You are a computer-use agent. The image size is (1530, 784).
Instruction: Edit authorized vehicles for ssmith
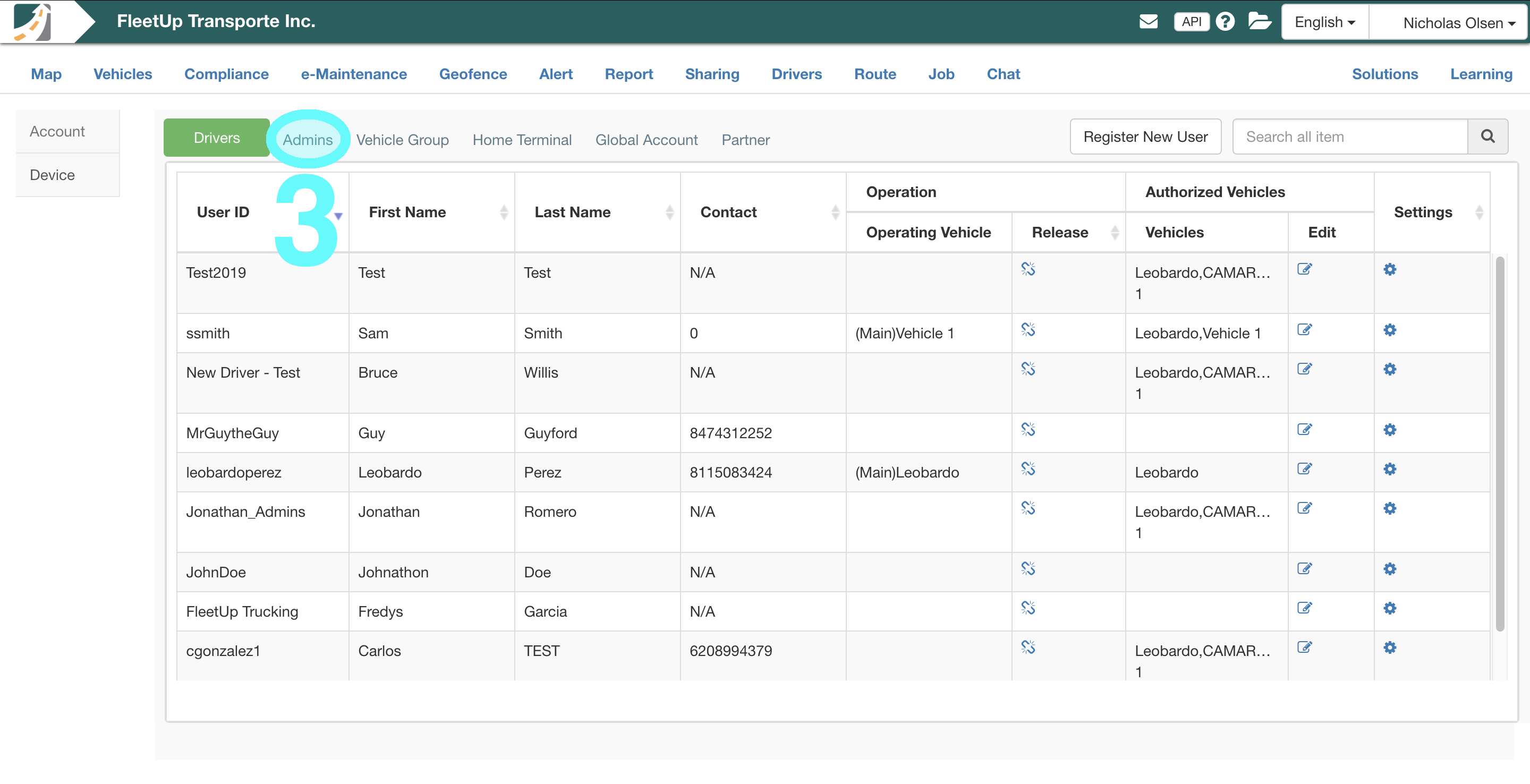1304,330
